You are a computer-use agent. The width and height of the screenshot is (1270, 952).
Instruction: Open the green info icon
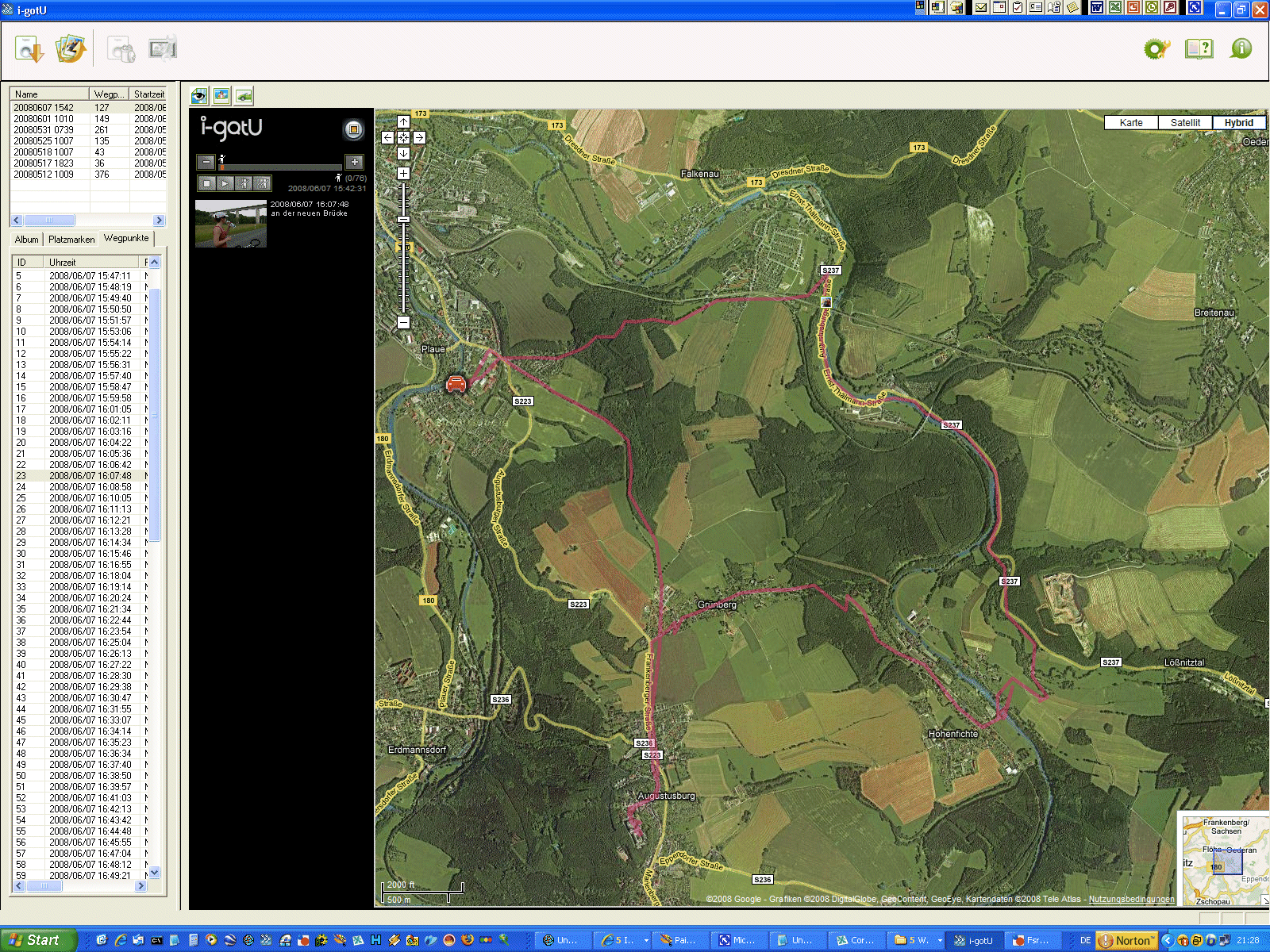(1241, 49)
